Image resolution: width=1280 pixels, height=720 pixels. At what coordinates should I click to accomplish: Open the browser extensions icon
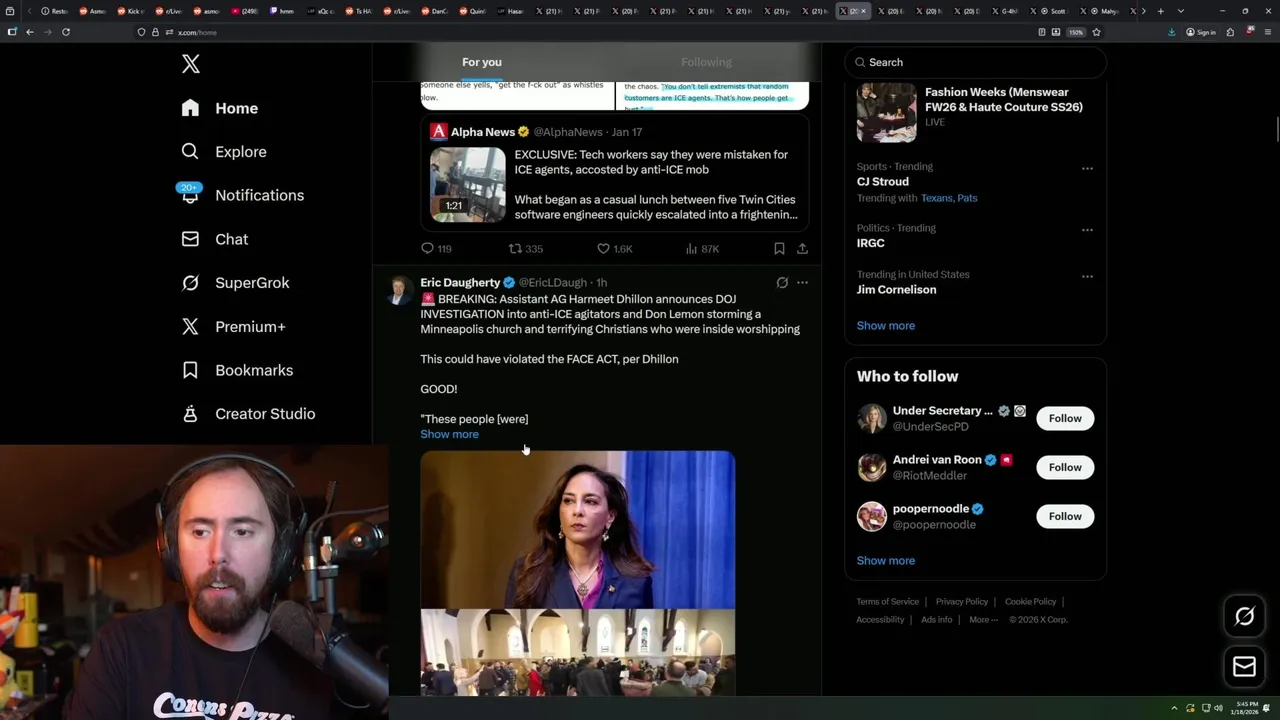coord(1230,32)
